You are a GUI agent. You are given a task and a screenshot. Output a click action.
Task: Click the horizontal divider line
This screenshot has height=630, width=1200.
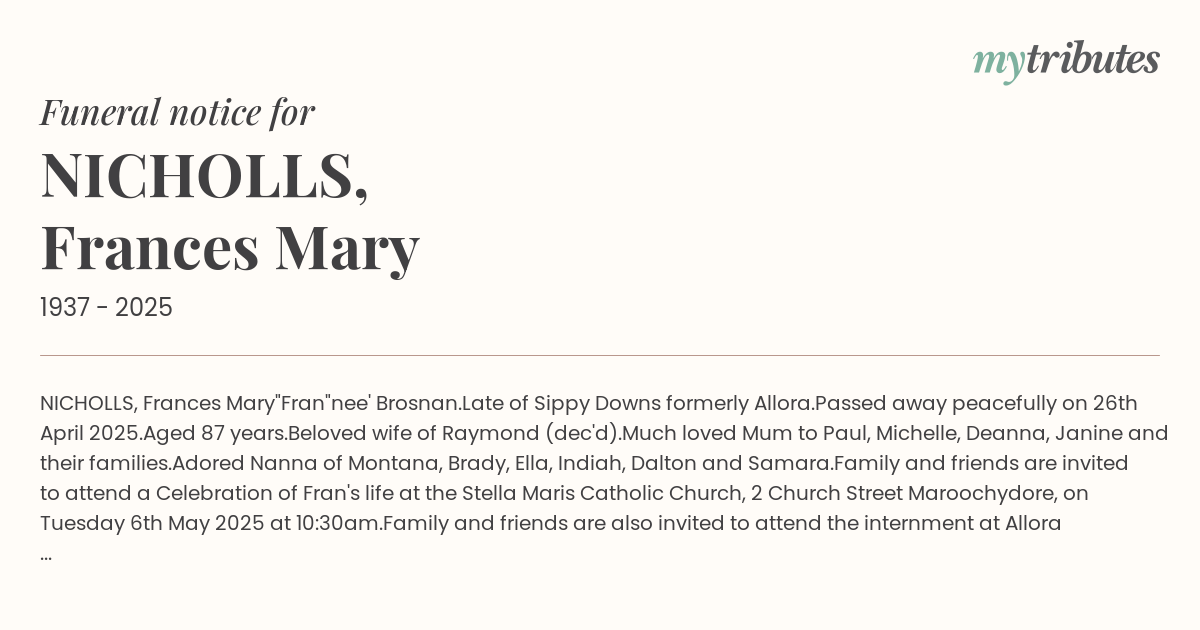tap(600, 355)
